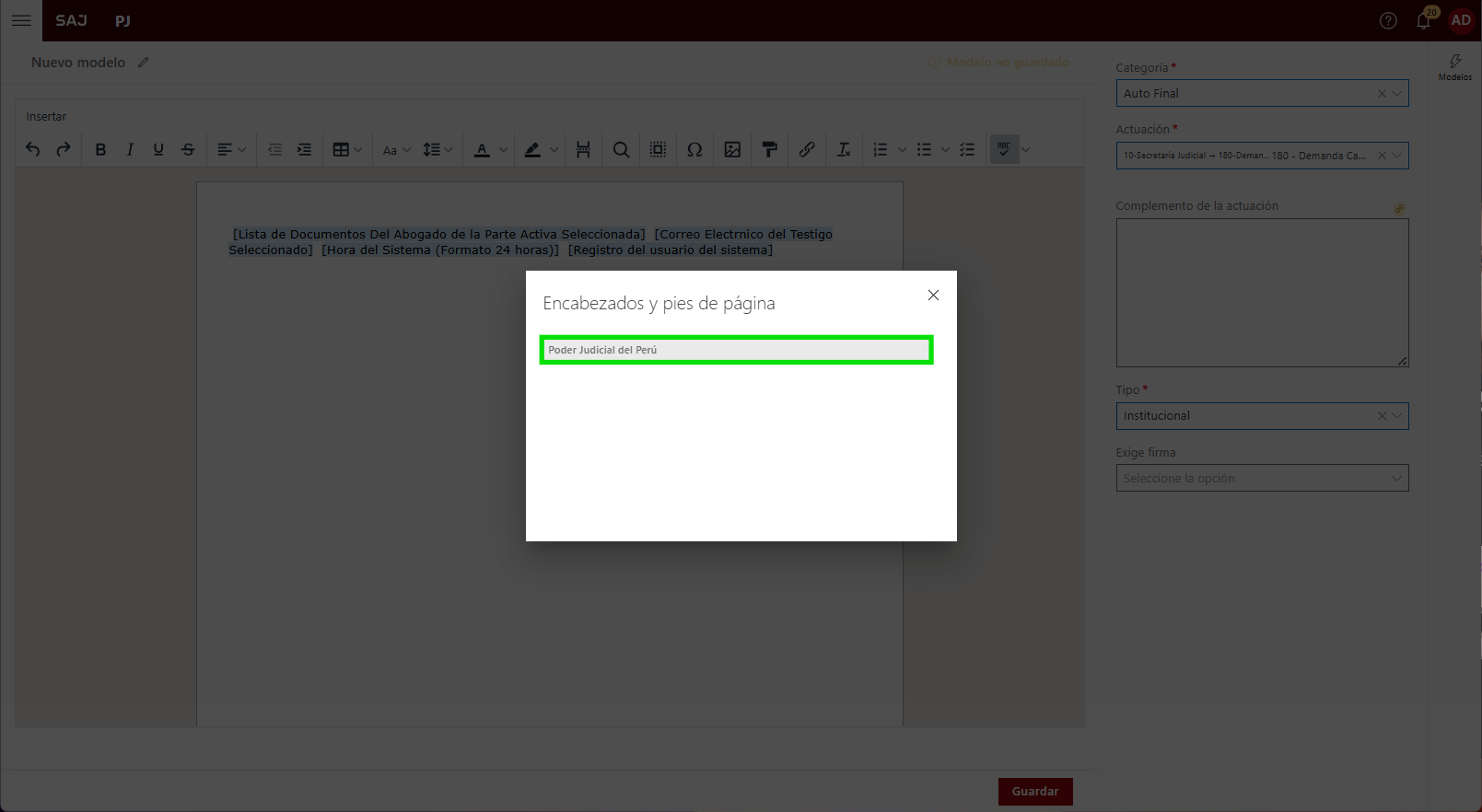This screenshot has width=1482, height=812.
Task: Click the Guardar button
Action: (x=1035, y=792)
